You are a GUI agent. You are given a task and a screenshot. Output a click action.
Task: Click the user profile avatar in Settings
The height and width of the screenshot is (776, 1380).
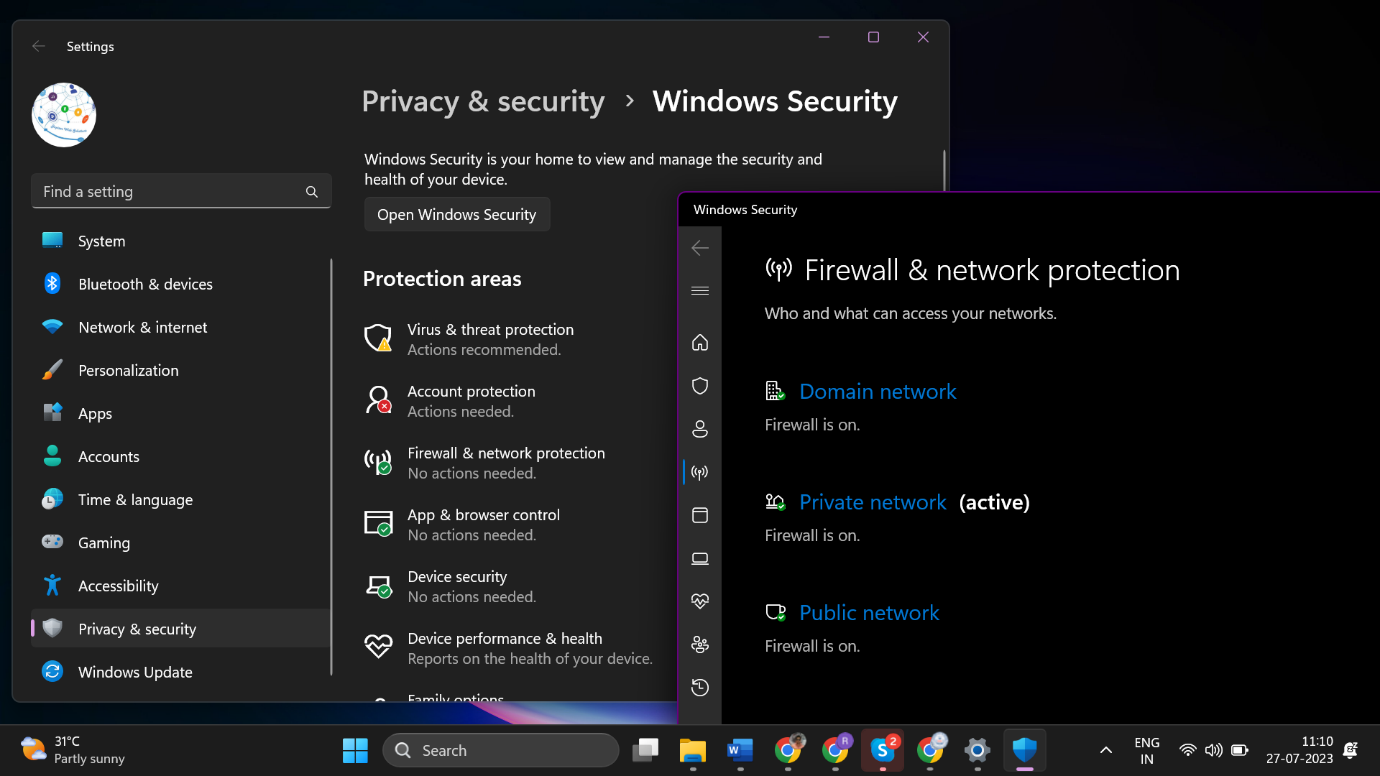click(64, 115)
